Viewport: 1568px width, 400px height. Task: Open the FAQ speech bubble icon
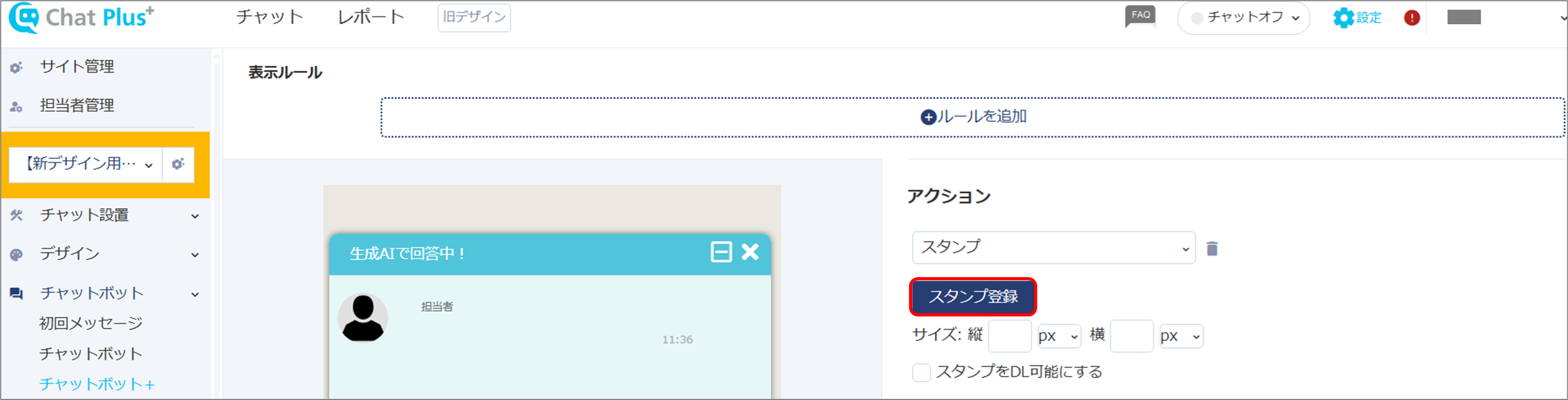click(x=1140, y=17)
